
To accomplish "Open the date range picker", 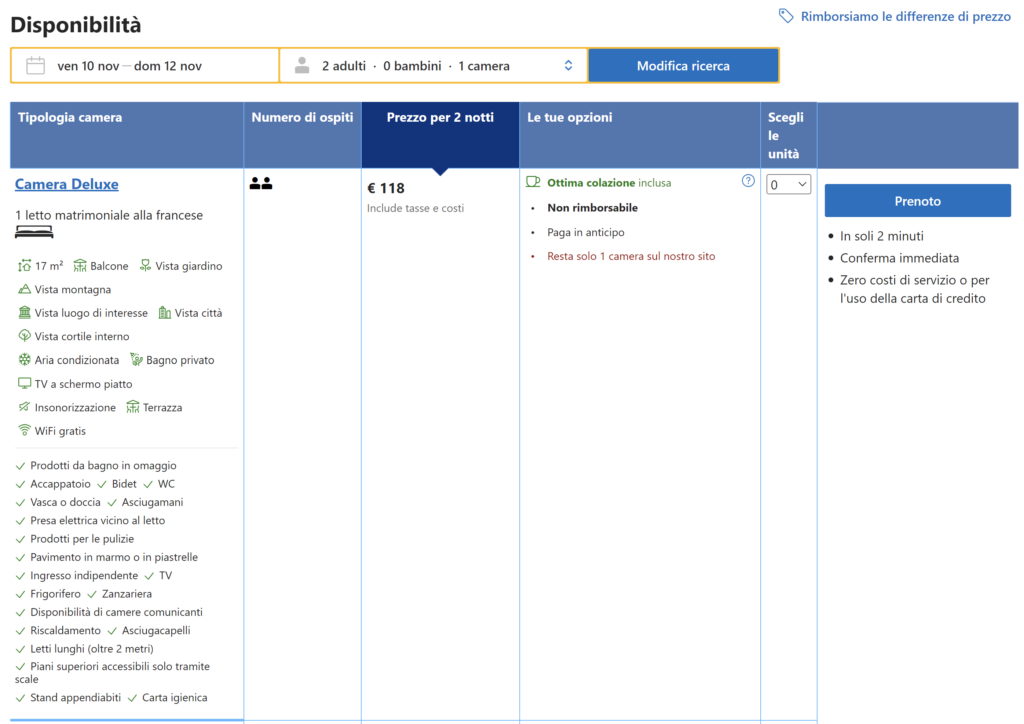I will [x=145, y=66].
